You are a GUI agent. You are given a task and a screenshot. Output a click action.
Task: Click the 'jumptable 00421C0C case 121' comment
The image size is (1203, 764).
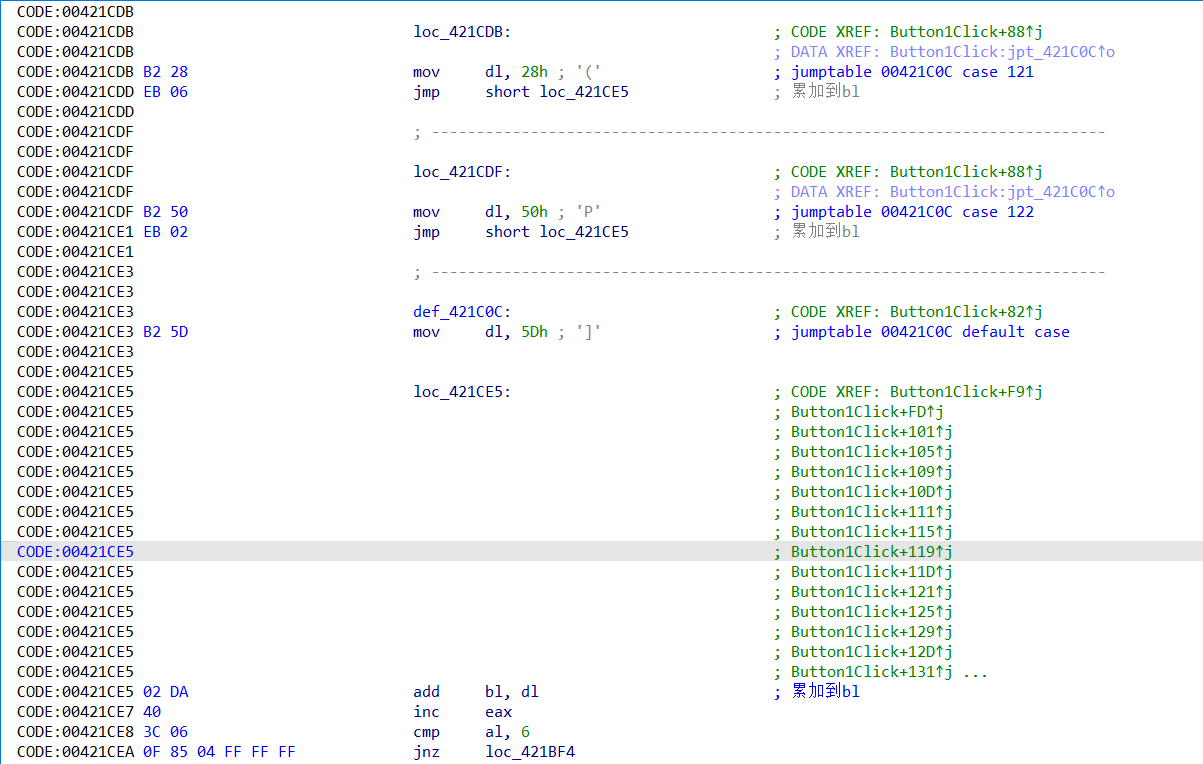pos(912,72)
